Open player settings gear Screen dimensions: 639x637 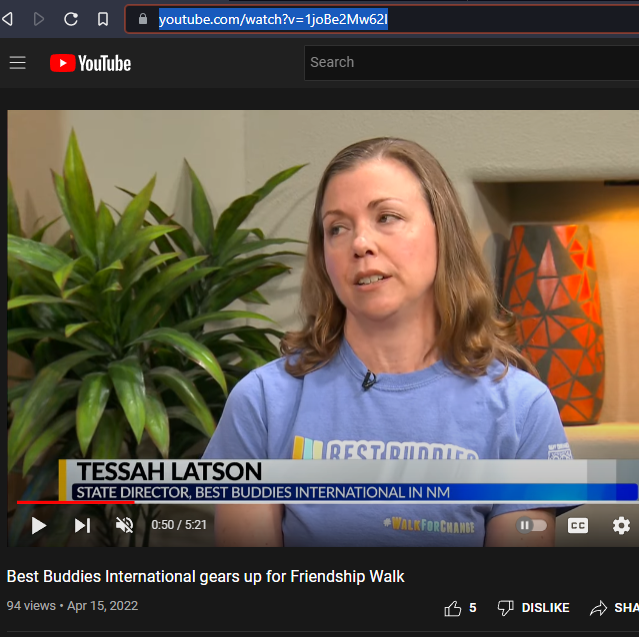(x=621, y=525)
